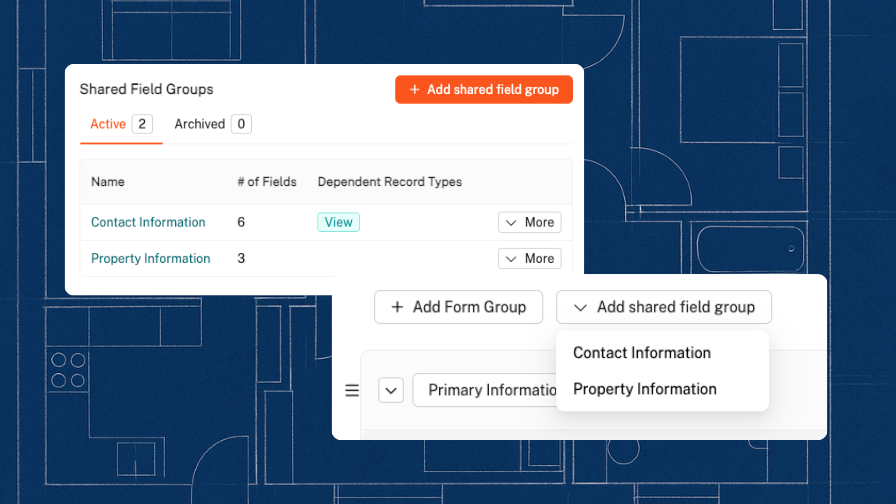
Task: Switch to the Archived tab
Action: point(199,124)
